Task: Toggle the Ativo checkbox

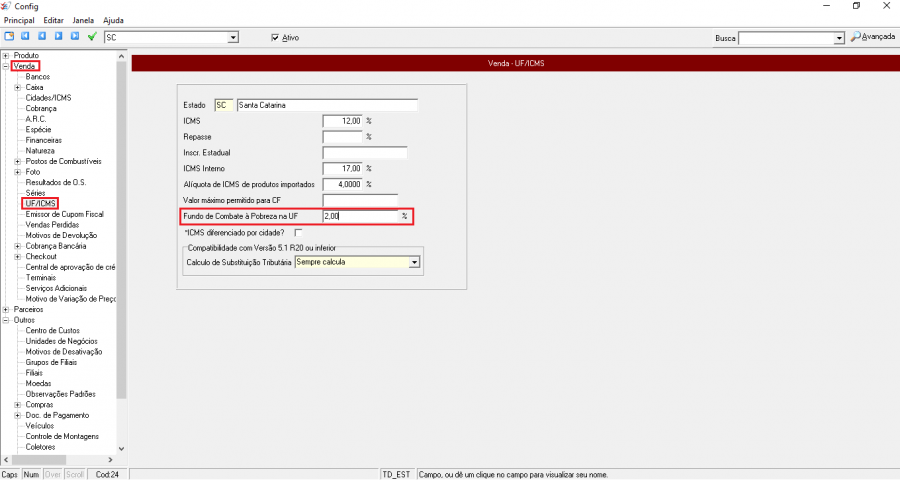Action: click(x=276, y=38)
